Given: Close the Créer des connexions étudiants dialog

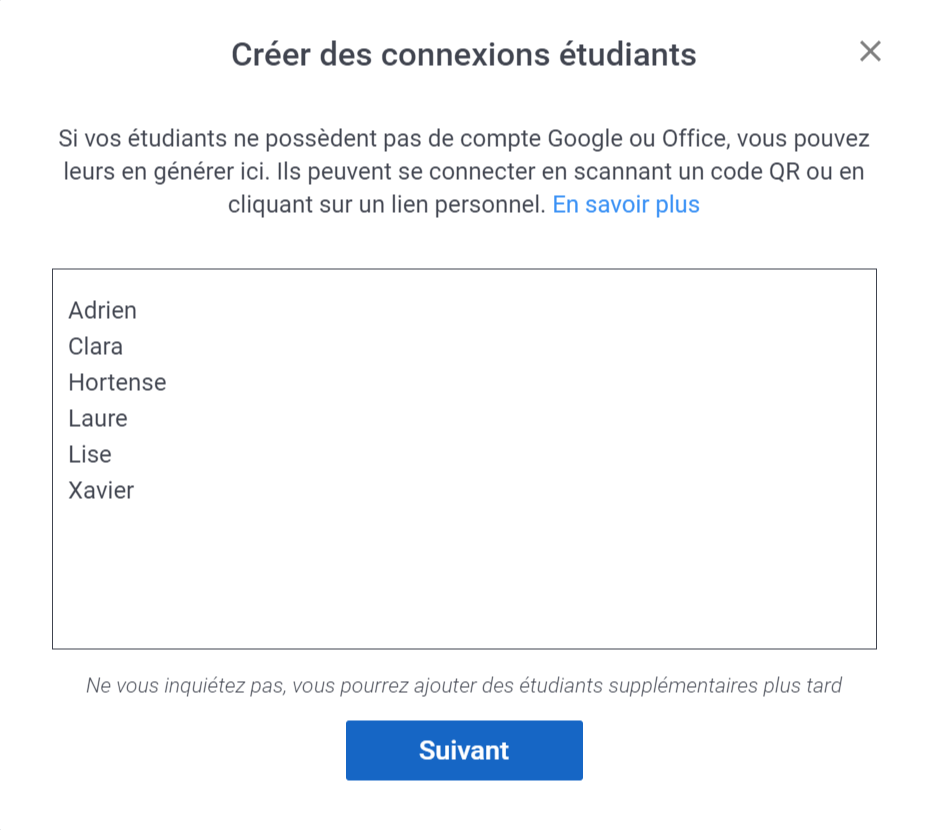Looking at the screenshot, I should tap(870, 52).
